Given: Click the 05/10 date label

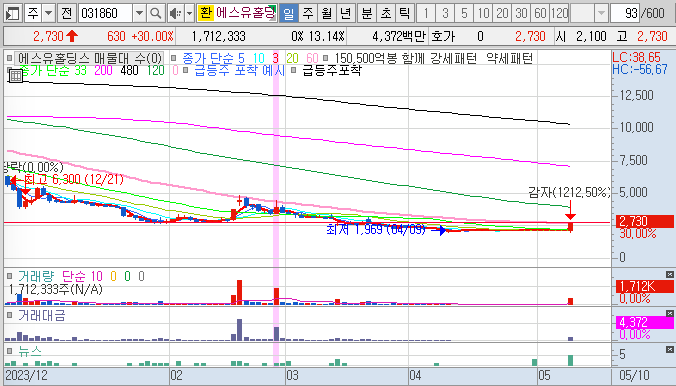Looking at the screenshot, I should pyautogui.click(x=635, y=375).
